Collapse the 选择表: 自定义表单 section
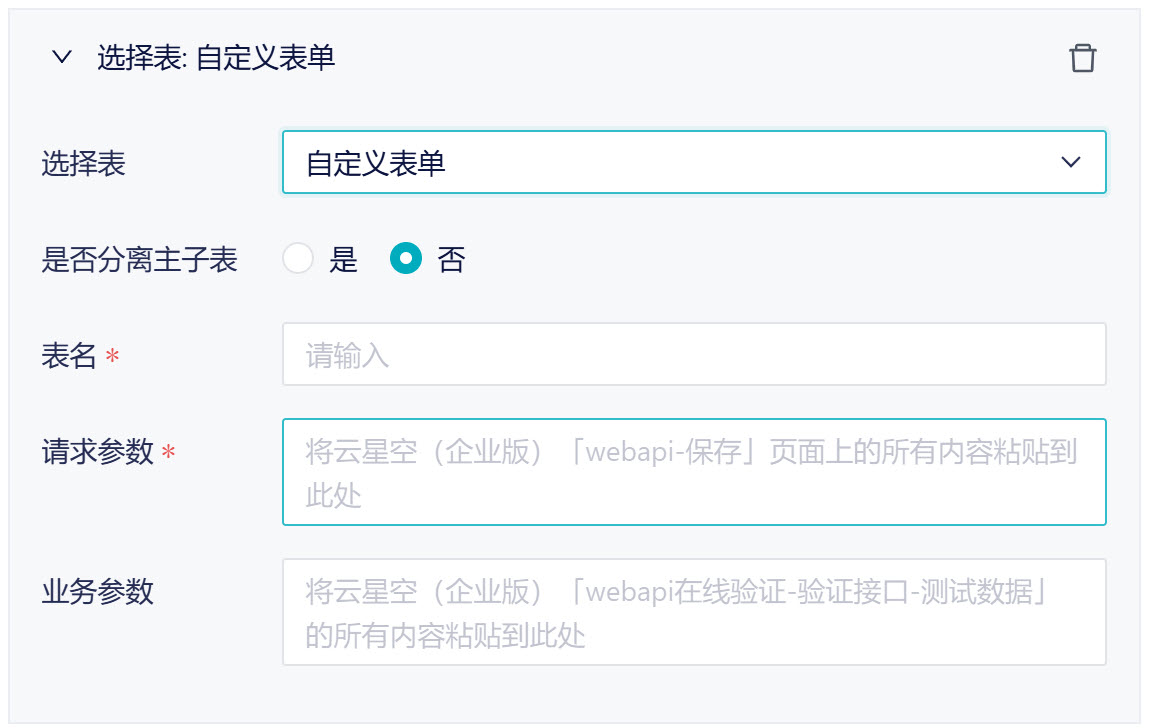This screenshot has width=1151, height=728. point(62,58)
